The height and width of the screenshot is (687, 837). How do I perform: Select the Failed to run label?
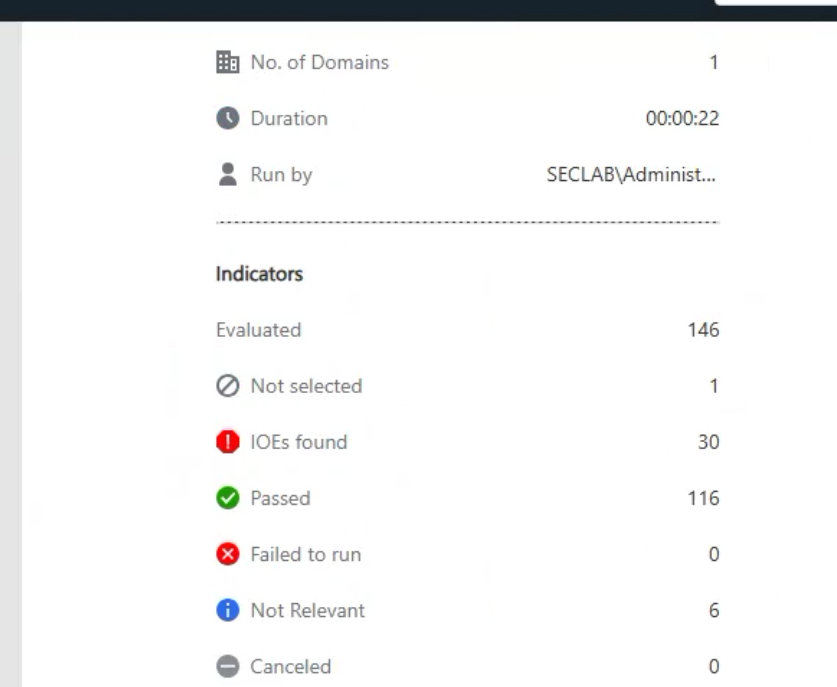(x=306, y=554)
